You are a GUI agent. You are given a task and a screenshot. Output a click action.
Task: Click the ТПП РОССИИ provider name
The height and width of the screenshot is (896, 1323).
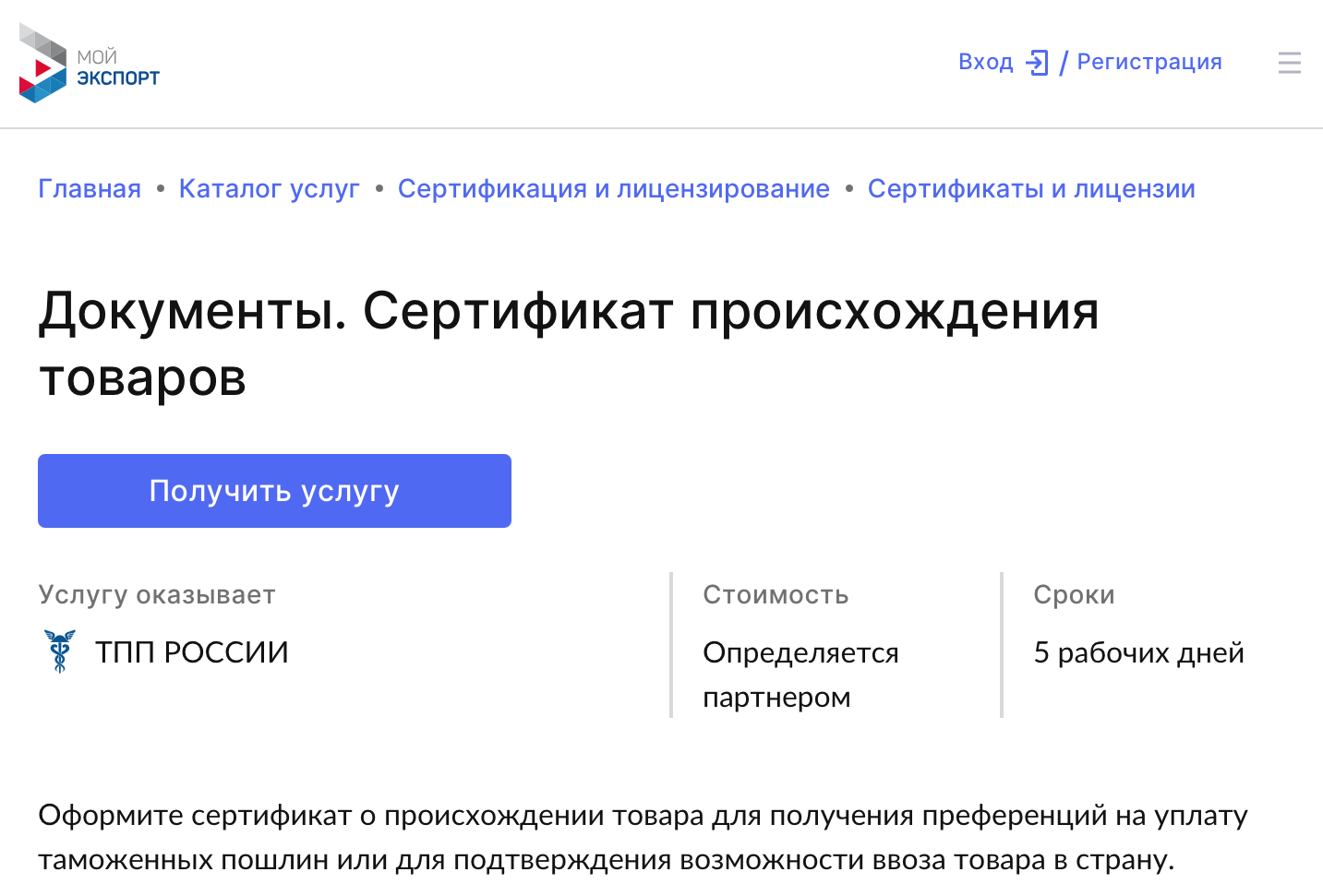click(192, 652)
